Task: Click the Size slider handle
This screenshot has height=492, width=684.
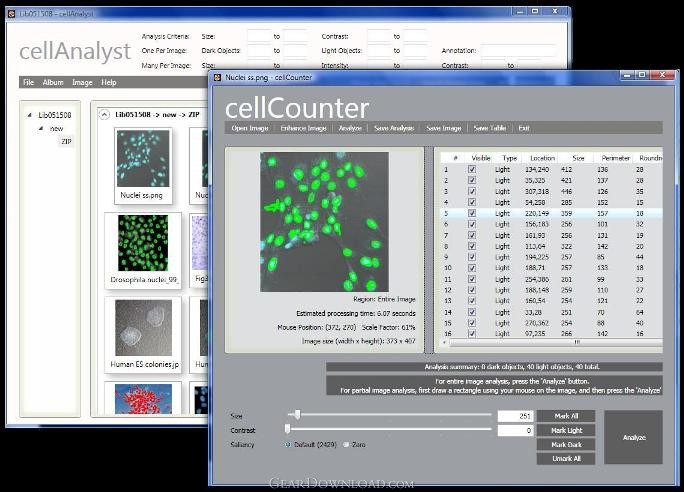Action: pyautogui.click(x=296, y=414)
